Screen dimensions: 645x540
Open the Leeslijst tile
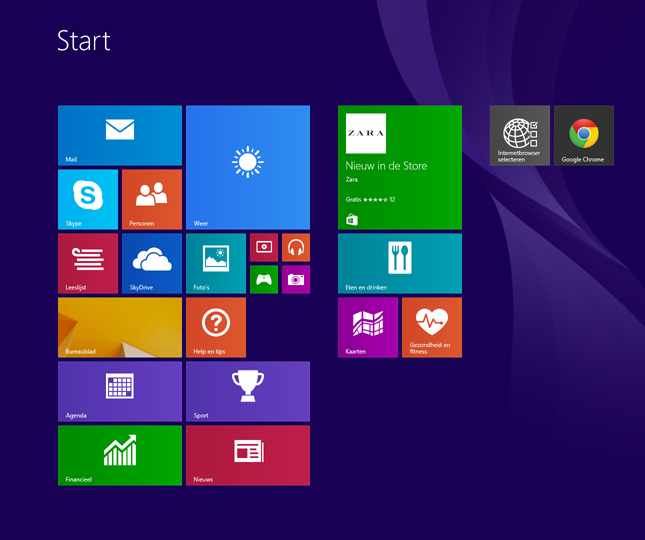[88, 263]
